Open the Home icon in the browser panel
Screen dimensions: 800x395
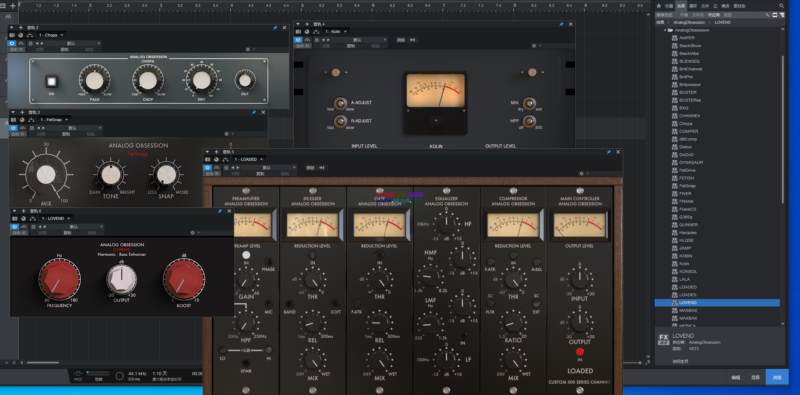click(x=659, y=6)
